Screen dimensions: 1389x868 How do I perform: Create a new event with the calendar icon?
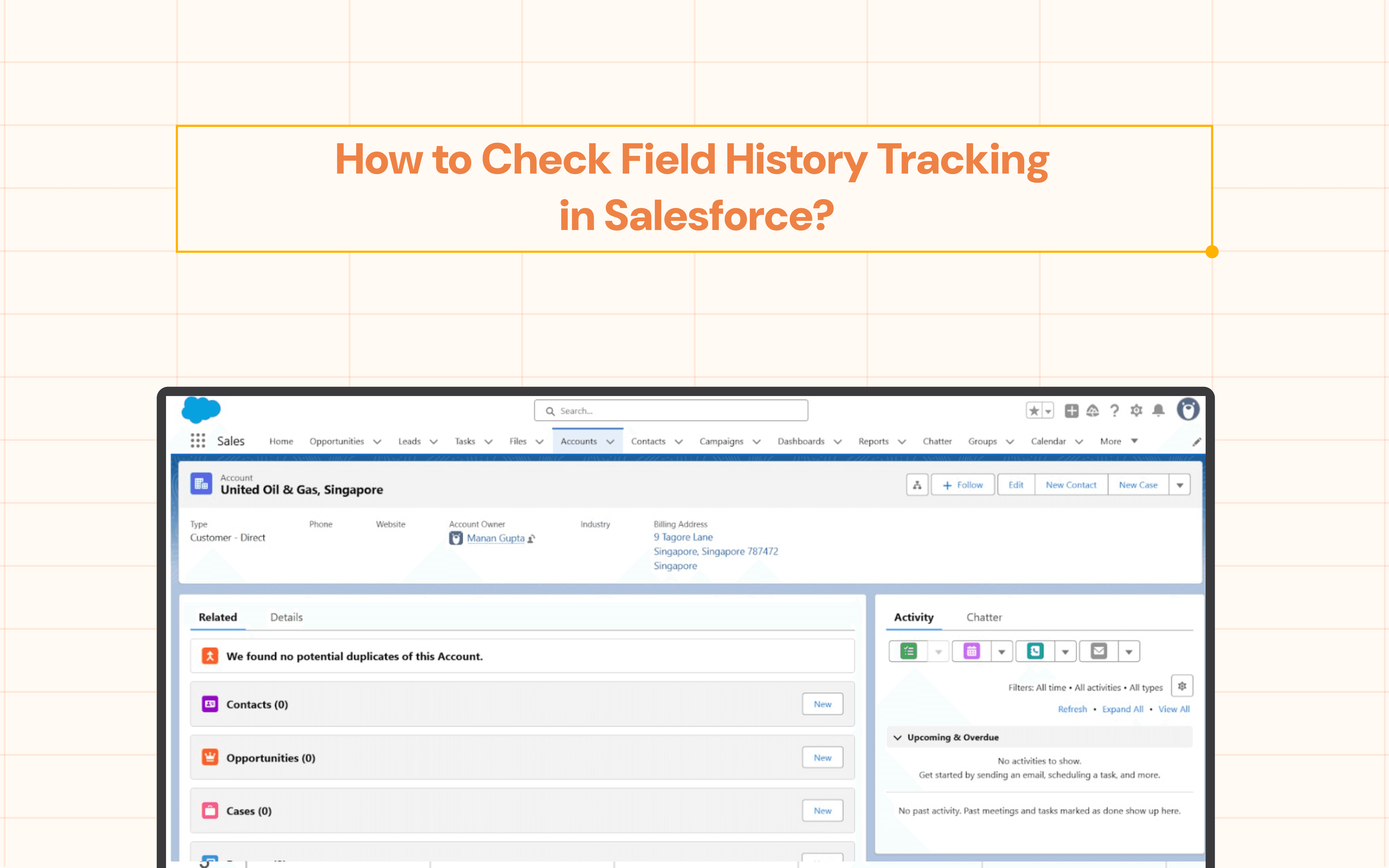click(x=972, y=651)
